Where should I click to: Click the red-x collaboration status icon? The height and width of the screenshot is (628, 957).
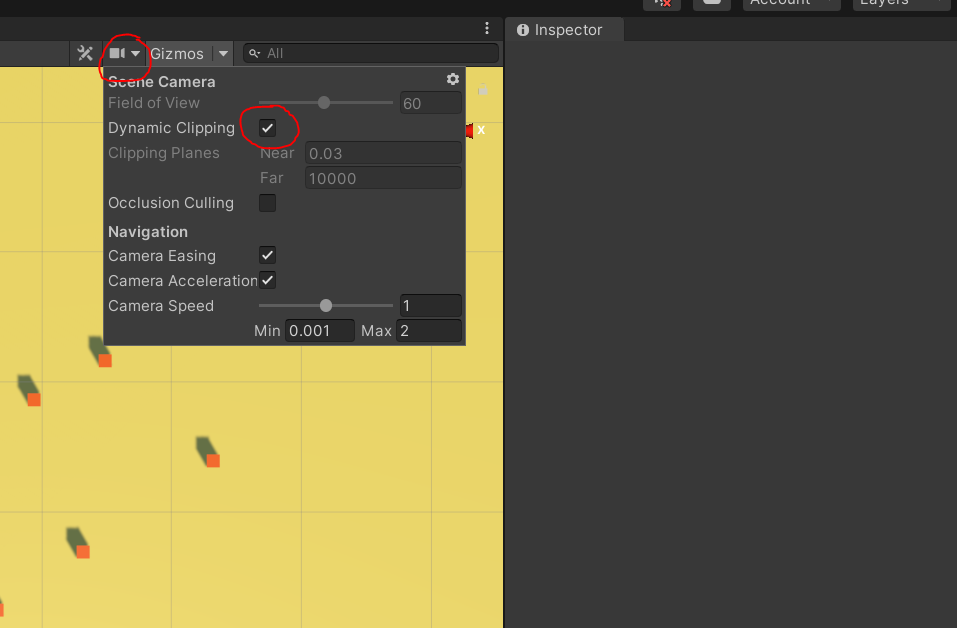click(663, 3)
